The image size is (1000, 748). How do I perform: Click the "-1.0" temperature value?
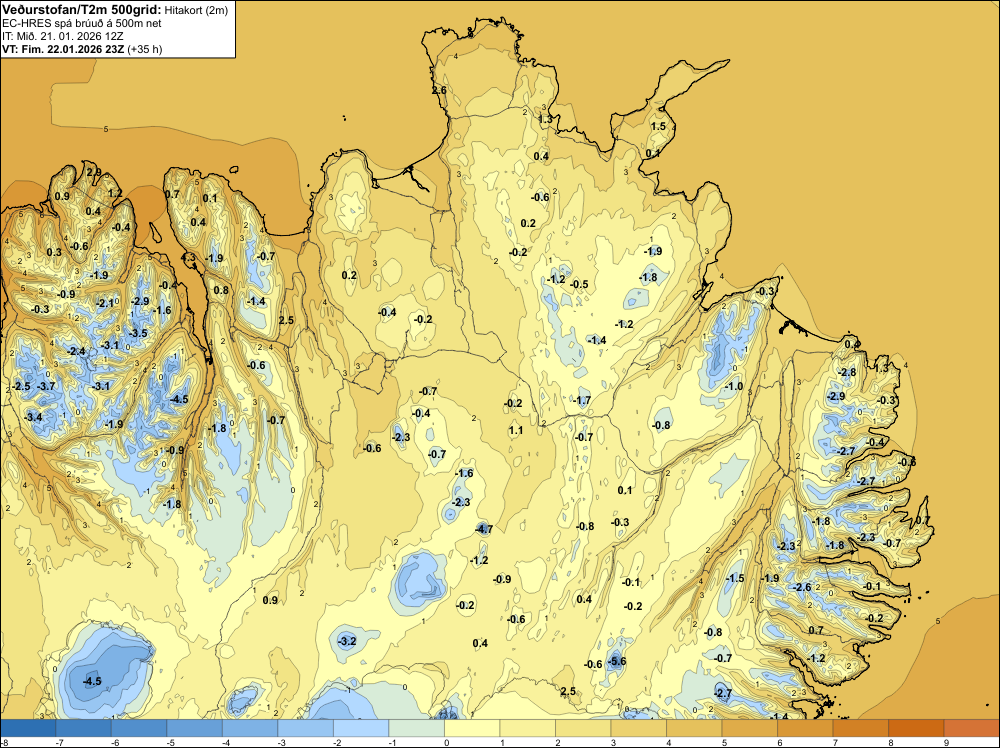tap(734, 386)
